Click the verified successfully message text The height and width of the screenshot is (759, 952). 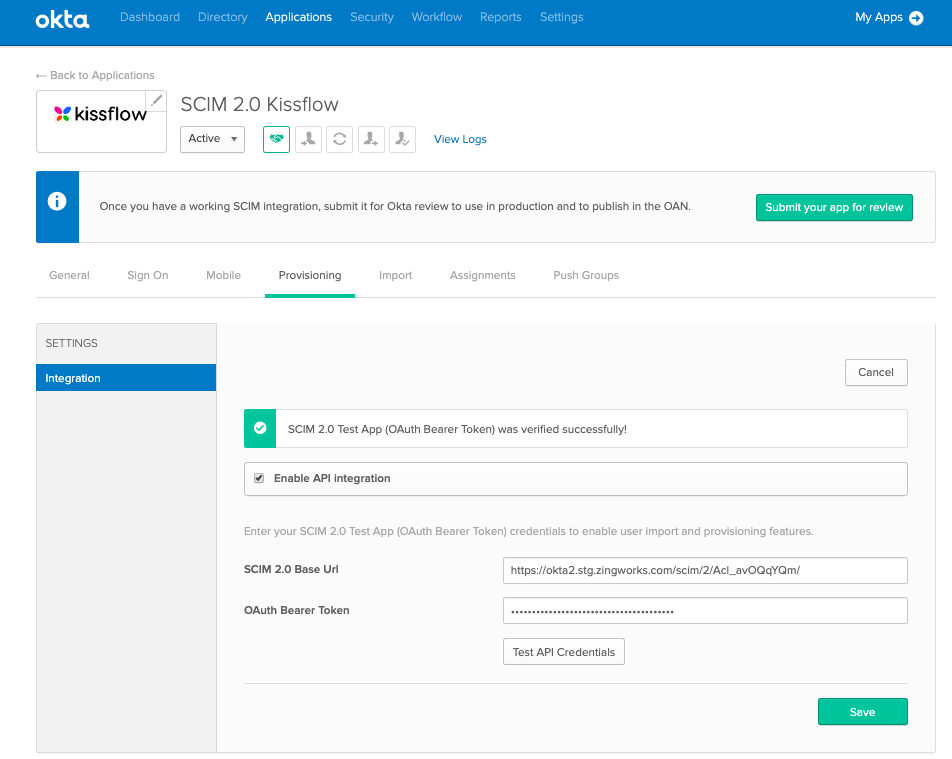coord(457,429)
